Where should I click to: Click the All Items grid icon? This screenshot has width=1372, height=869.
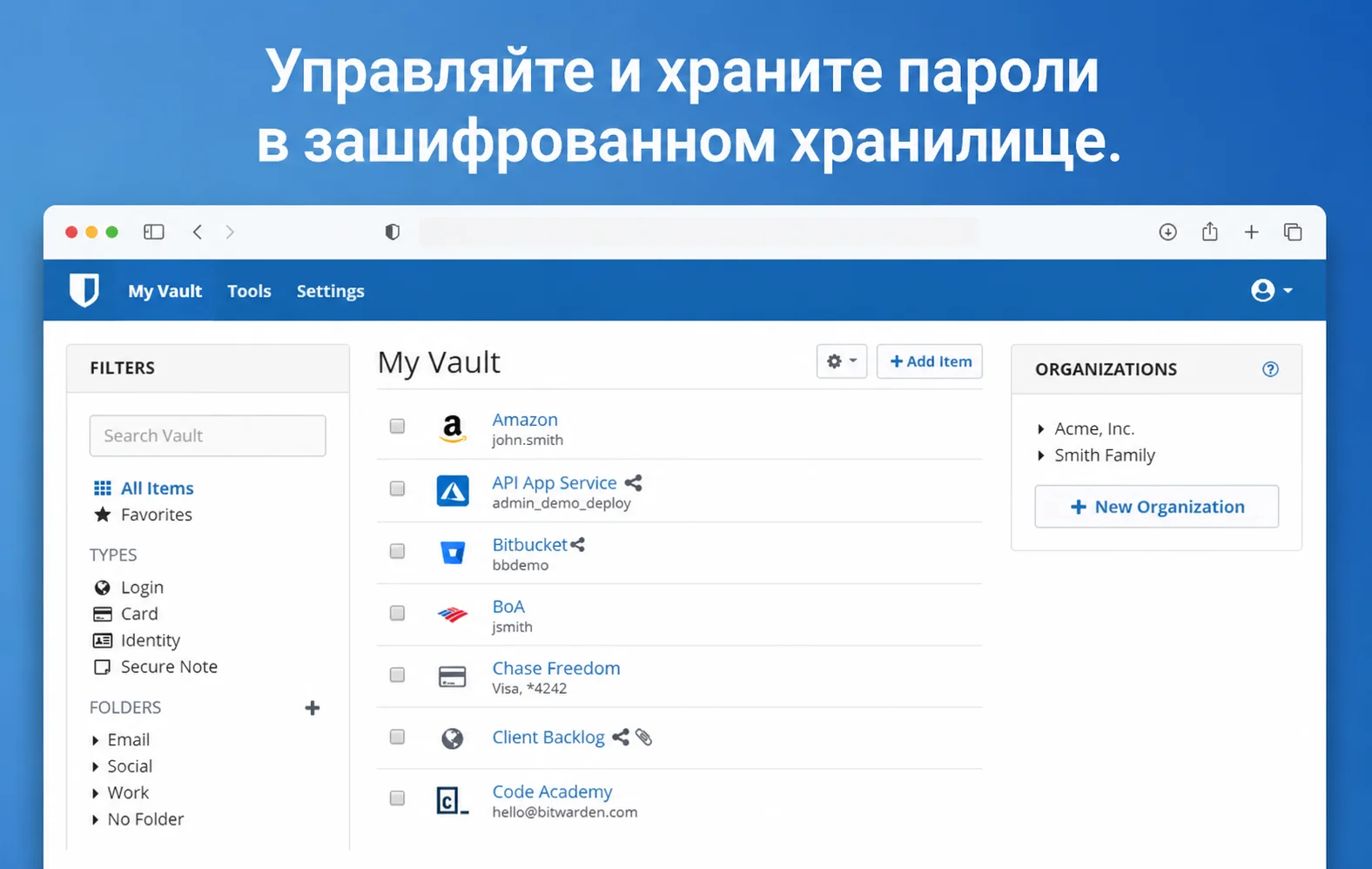(x=103, y=488)
